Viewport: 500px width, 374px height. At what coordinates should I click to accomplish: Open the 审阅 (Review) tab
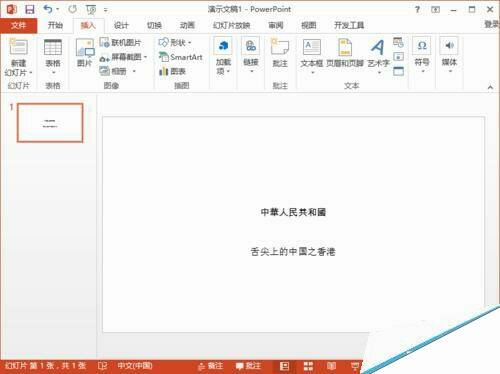click(276, 25)
